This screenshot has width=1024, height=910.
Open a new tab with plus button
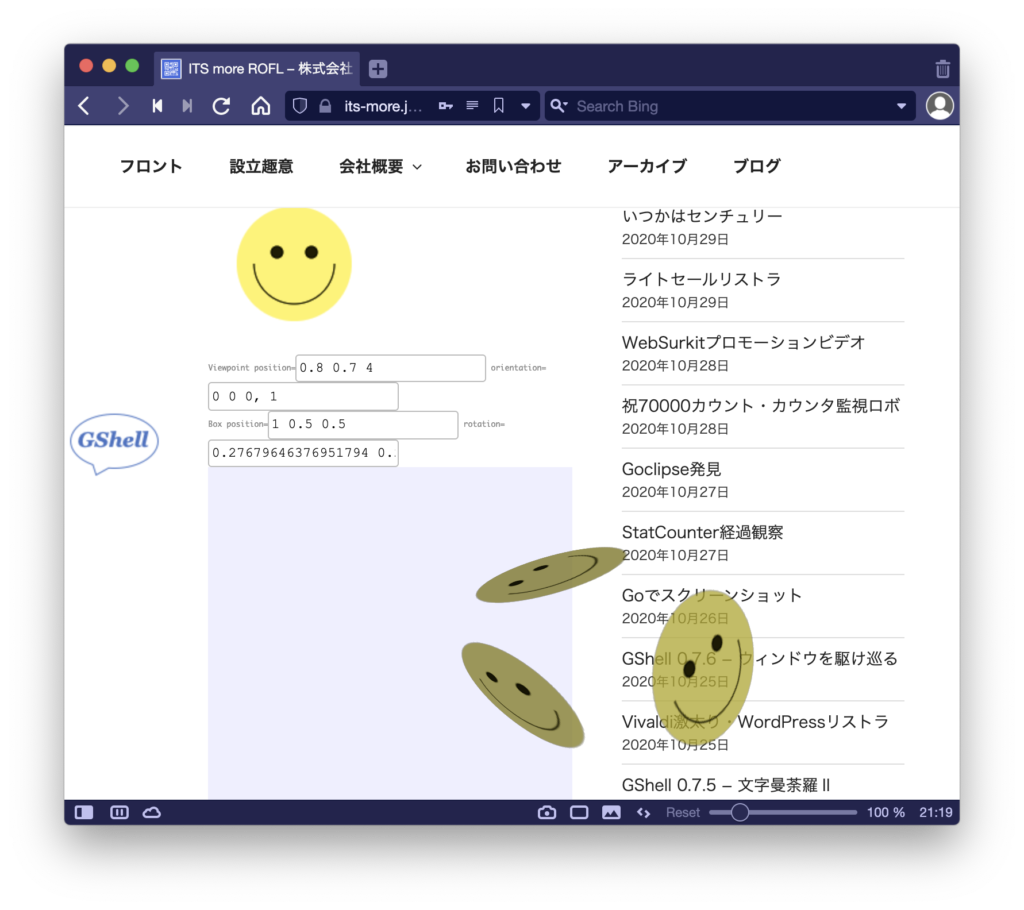point(377,69)
